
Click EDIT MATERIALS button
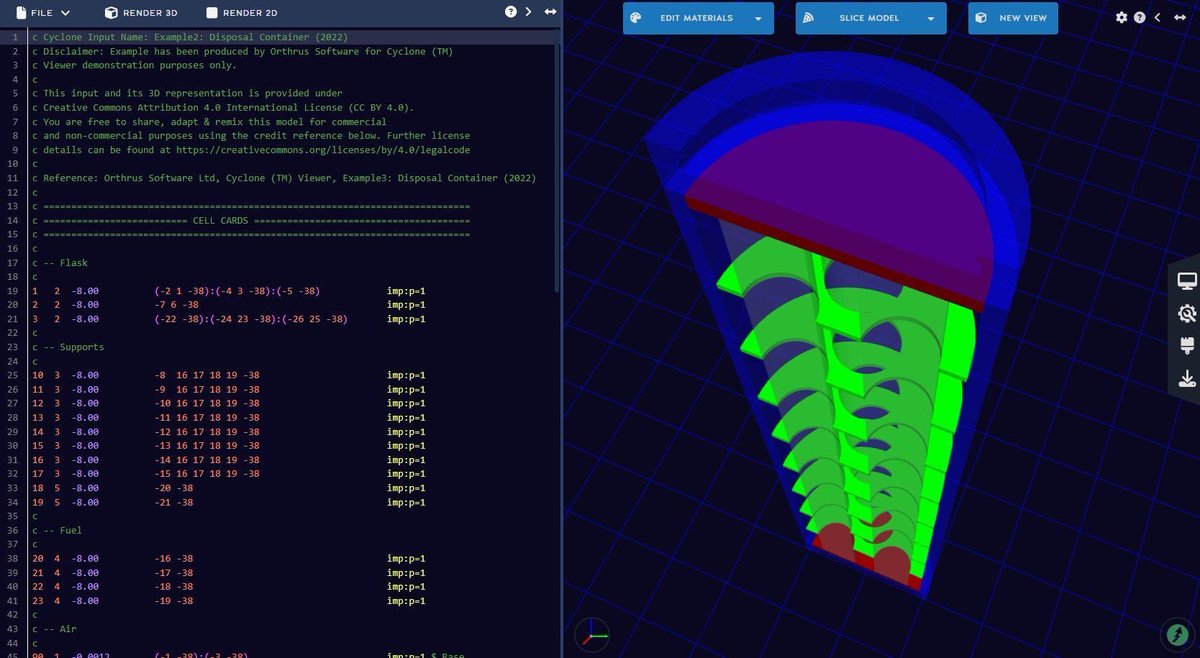click(x=699, y=18)
